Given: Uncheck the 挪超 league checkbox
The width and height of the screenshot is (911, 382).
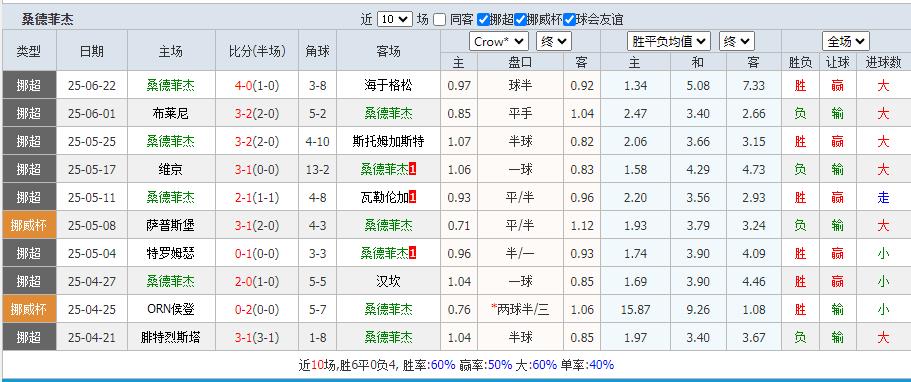Looking at the screenshot, I should coord(483,19).
